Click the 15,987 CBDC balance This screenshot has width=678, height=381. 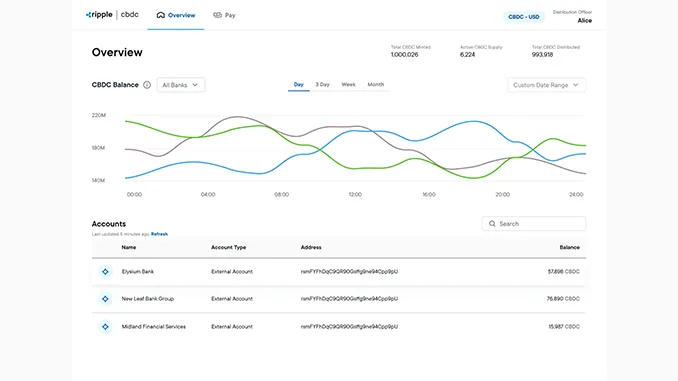point(564,327)
